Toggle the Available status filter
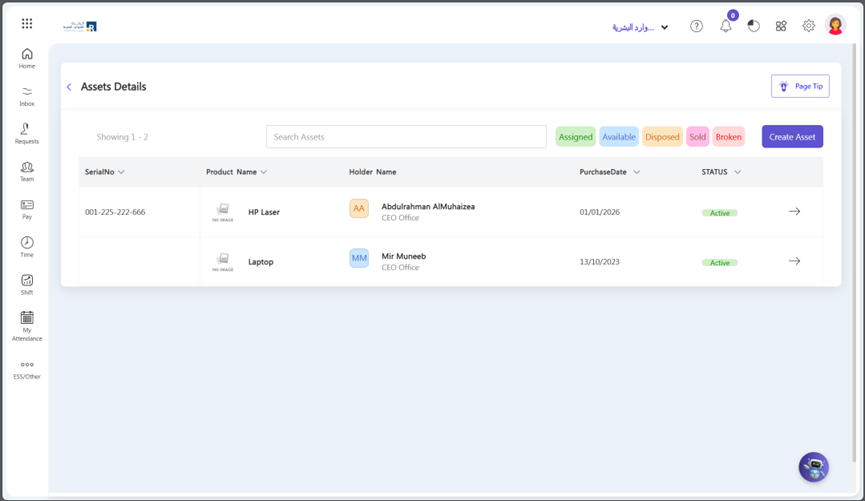Image resolution: width=865 pixels, height=501 pixels. tap(618, 137)
